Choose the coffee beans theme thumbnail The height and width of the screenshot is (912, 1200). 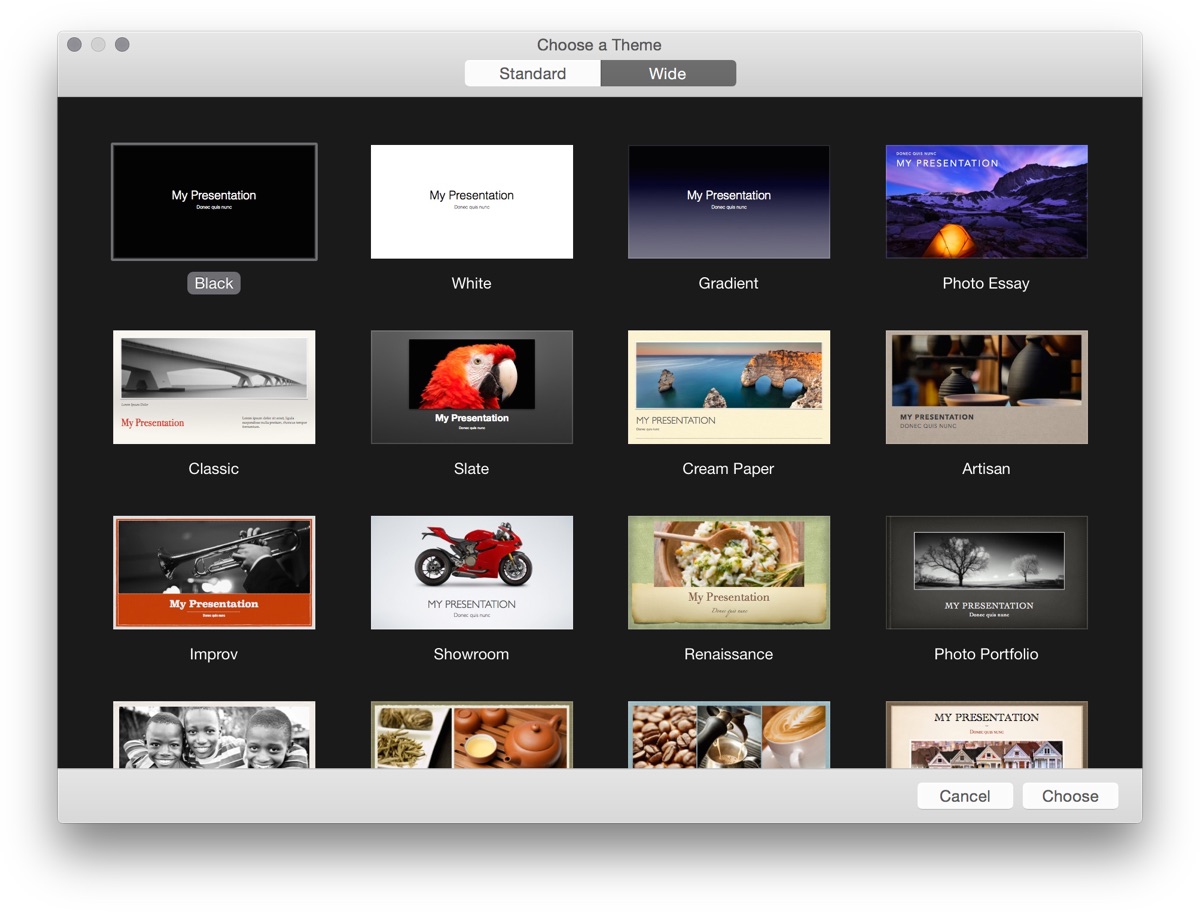click(x=729, y=735)
